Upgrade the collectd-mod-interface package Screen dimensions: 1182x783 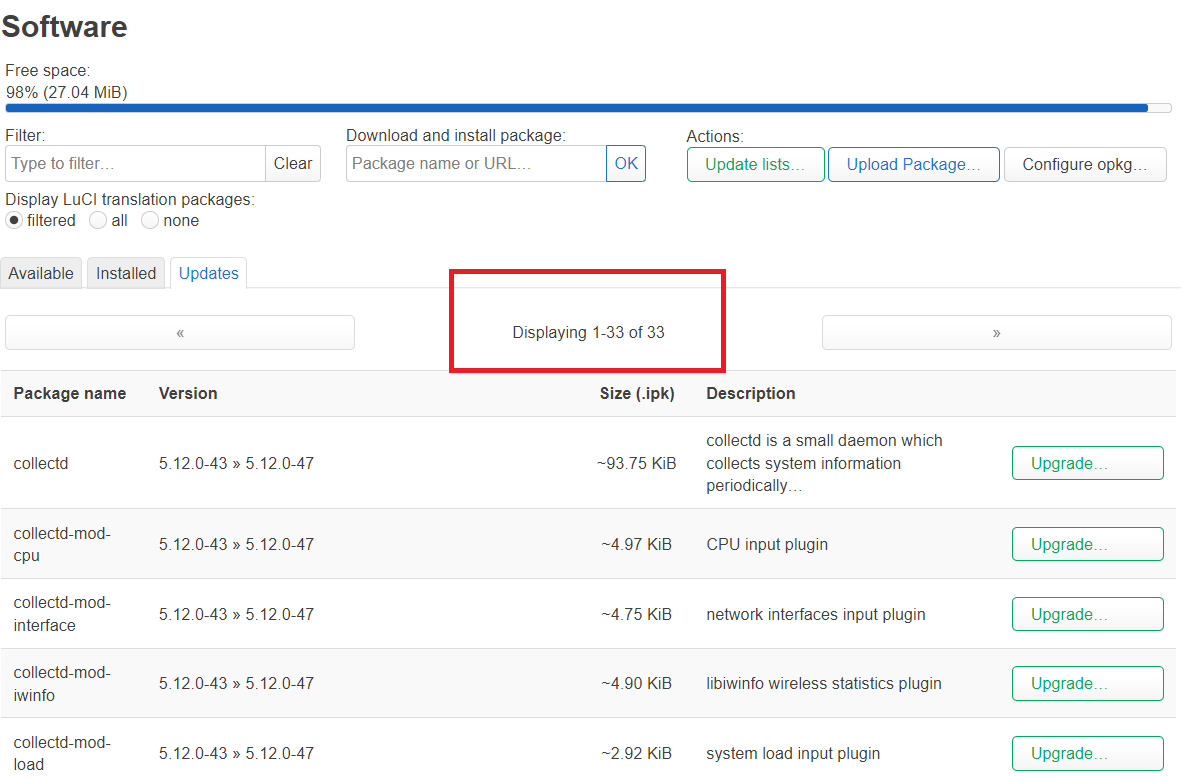(x=1087, y=614)
